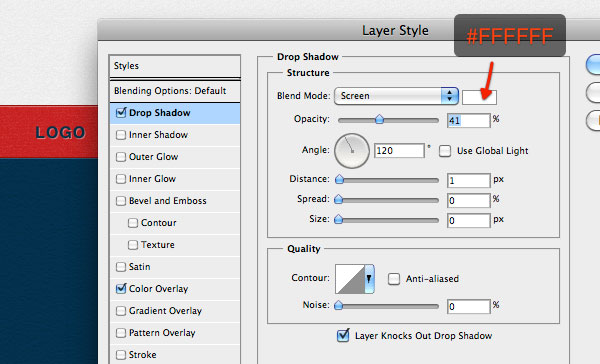Check the Anti-aliased option
This screenshot has height=364, width=600.
click(393, 279)
